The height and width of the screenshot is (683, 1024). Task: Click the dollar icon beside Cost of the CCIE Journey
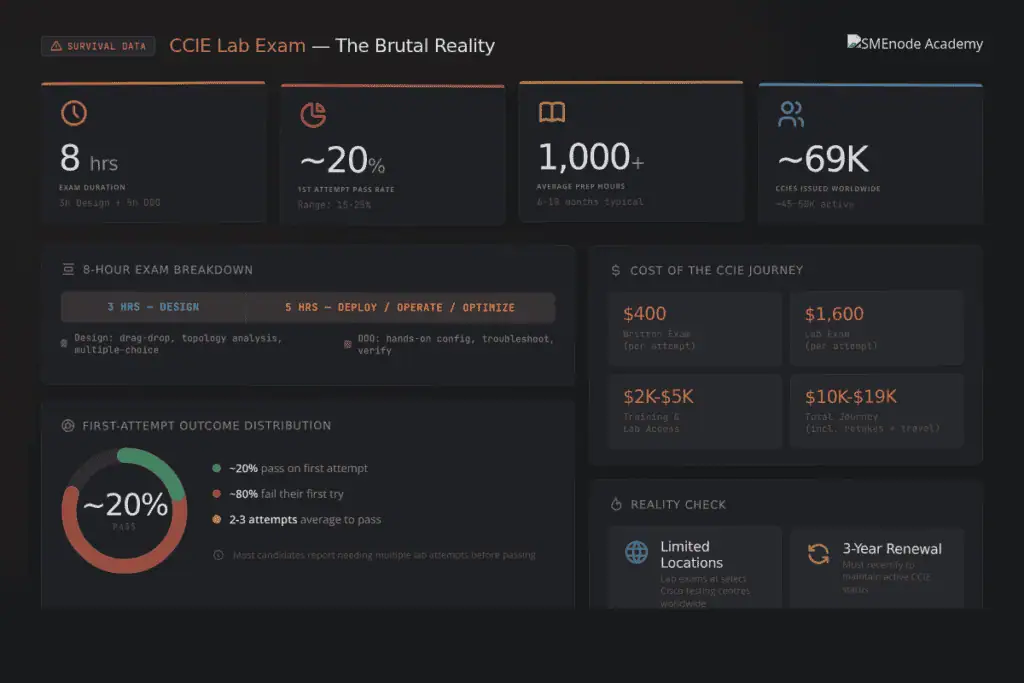tap(616, 270)
